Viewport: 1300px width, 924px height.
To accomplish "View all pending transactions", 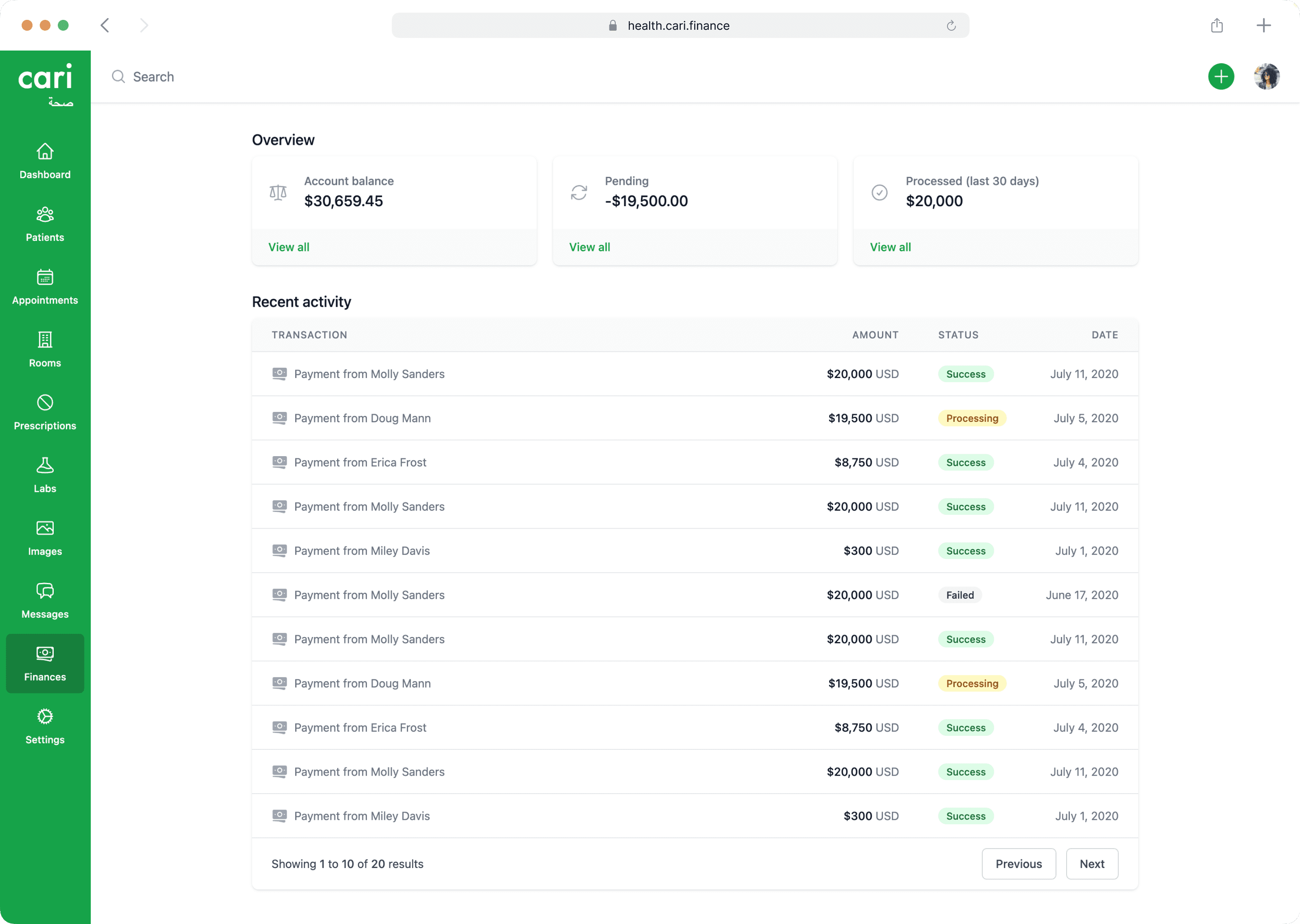I will (589, 247).
